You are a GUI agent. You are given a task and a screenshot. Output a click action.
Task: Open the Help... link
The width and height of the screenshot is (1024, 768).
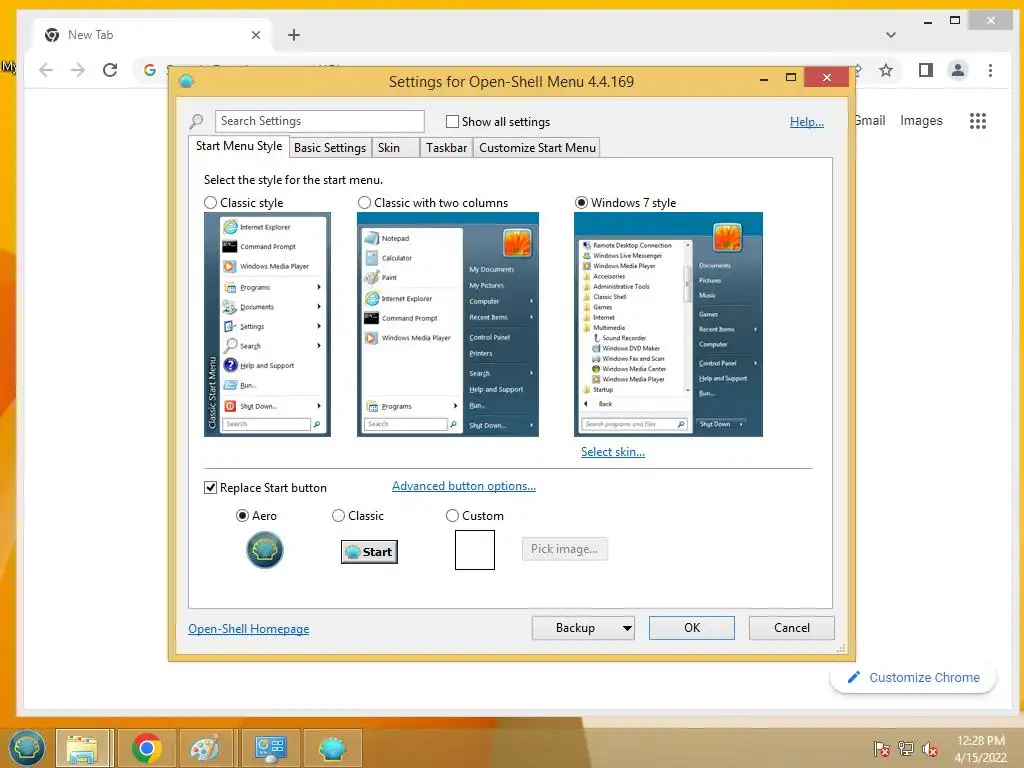(x=807, y=122)
